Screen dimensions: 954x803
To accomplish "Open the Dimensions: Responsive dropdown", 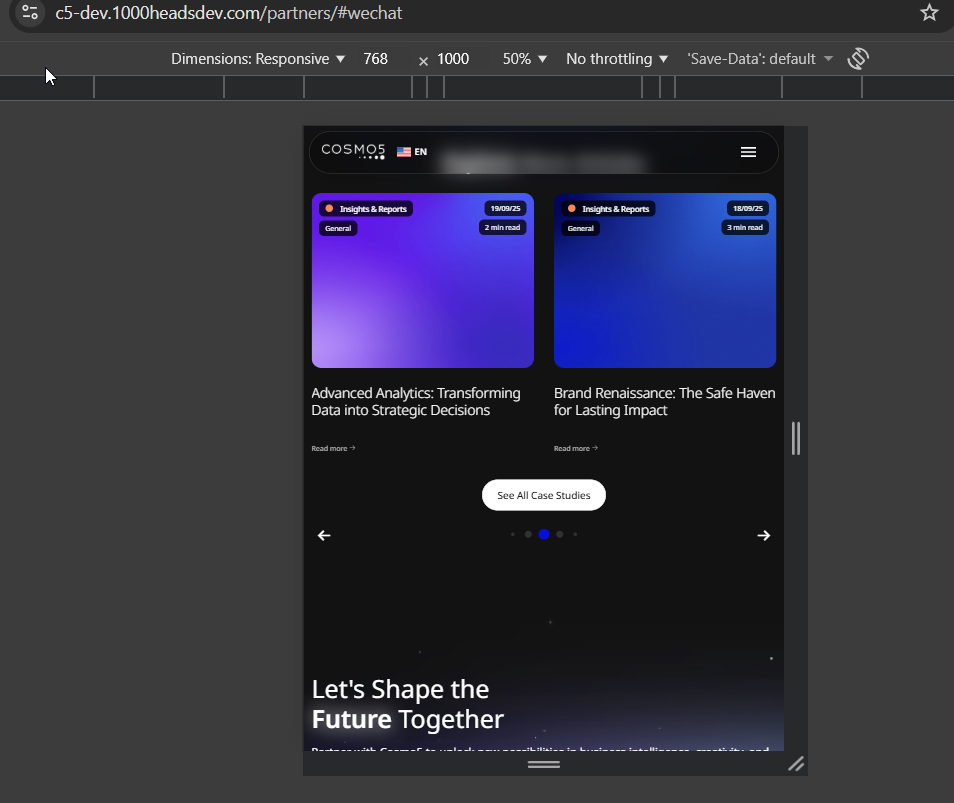I will pyautogui.click(x=258, y=59).
